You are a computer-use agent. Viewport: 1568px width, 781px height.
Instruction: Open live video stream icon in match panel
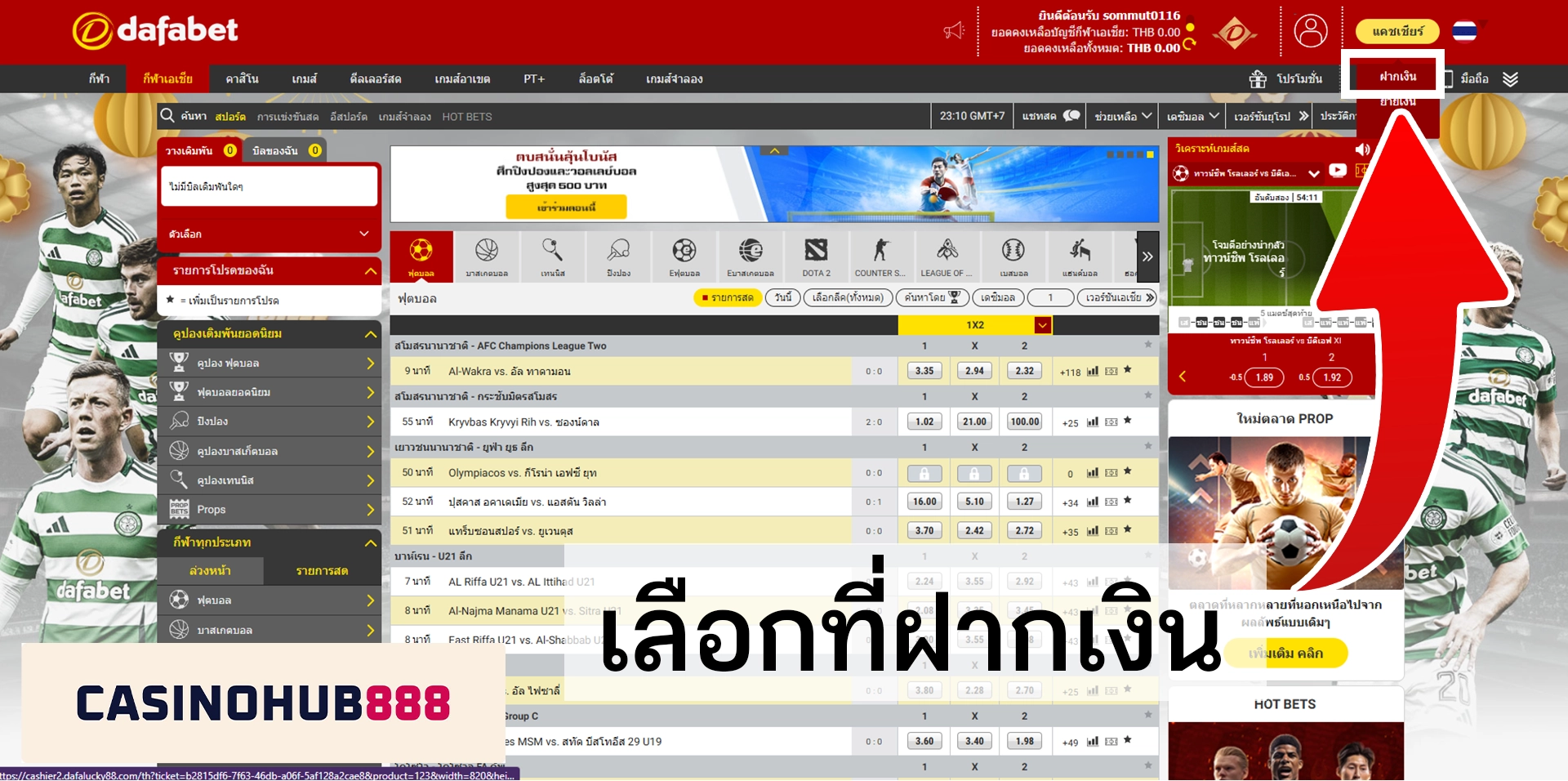(x=1338, y=171)
